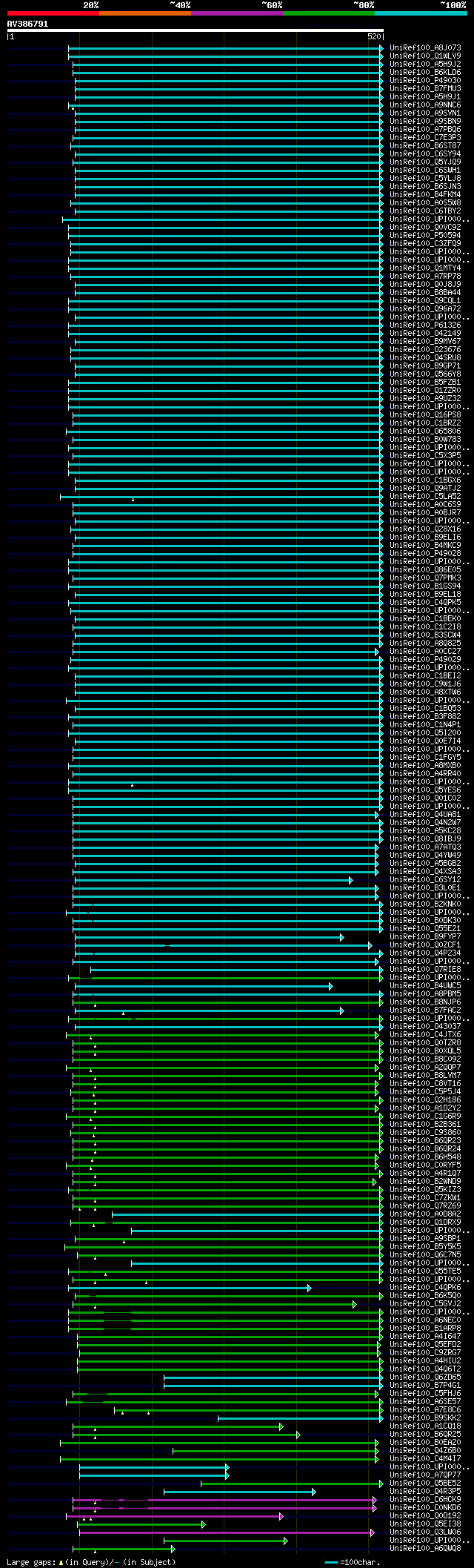Screen dimensions: 474x1568
Task: Click the UniRef100_C9W1J6 label
Action: [425, 684]
